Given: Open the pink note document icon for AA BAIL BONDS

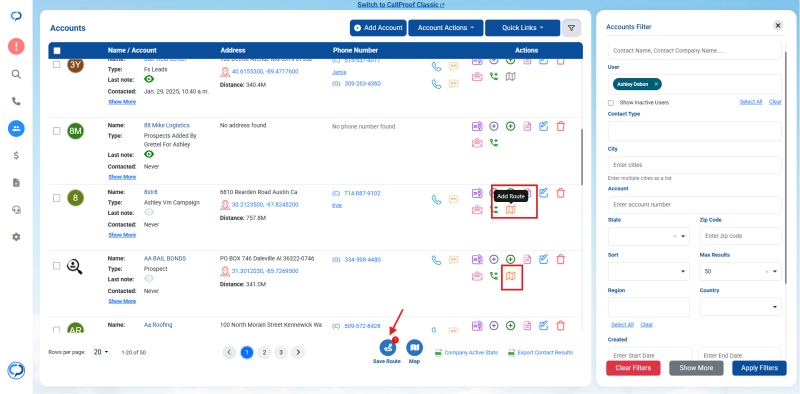Looking at the screenshot, I should [528, 259].
